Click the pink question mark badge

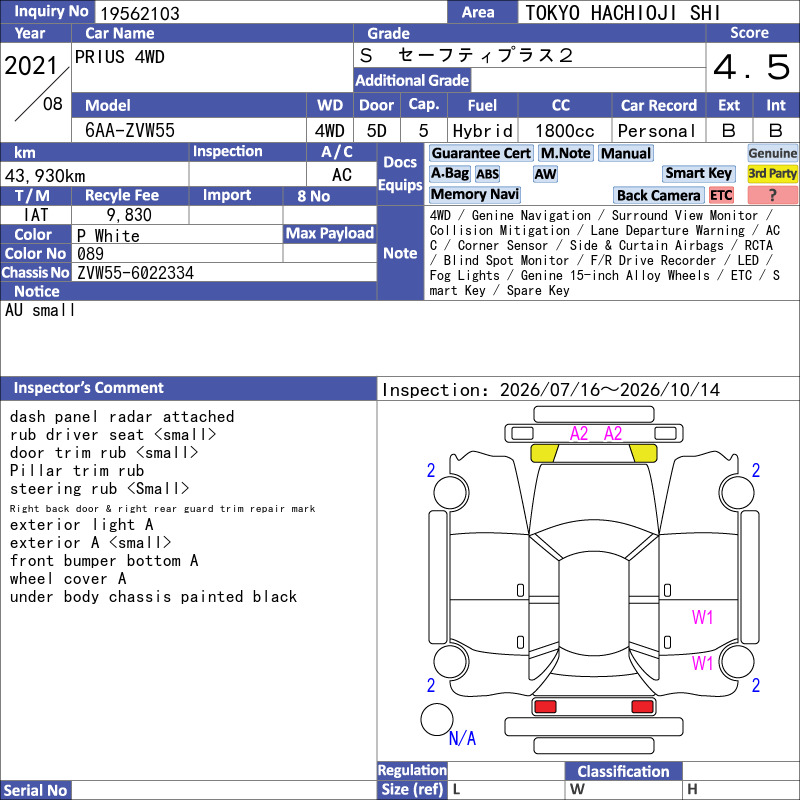(772, 195)
